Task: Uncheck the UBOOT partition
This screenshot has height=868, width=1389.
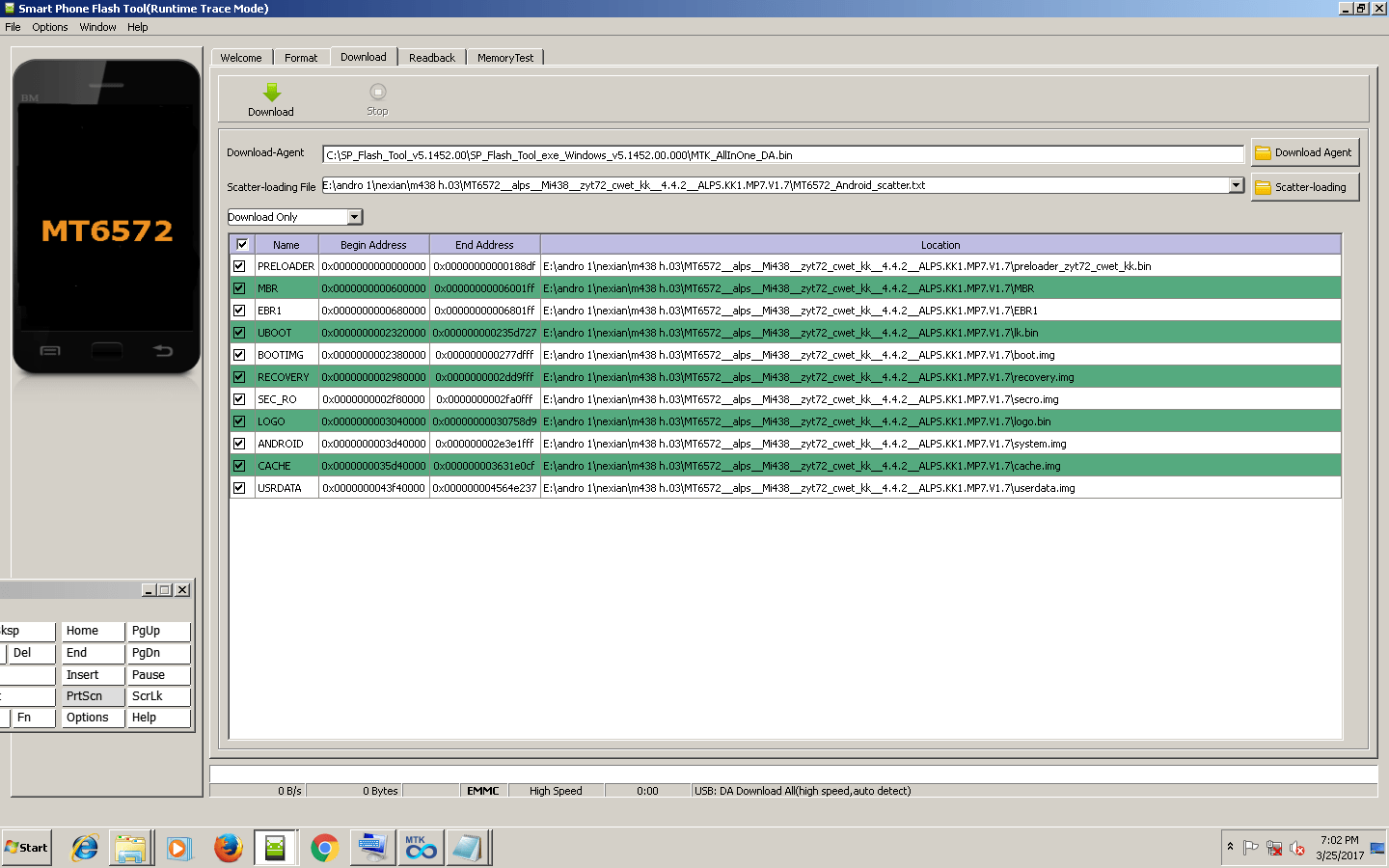Action: pyautogui.click(x=239, y=333)
